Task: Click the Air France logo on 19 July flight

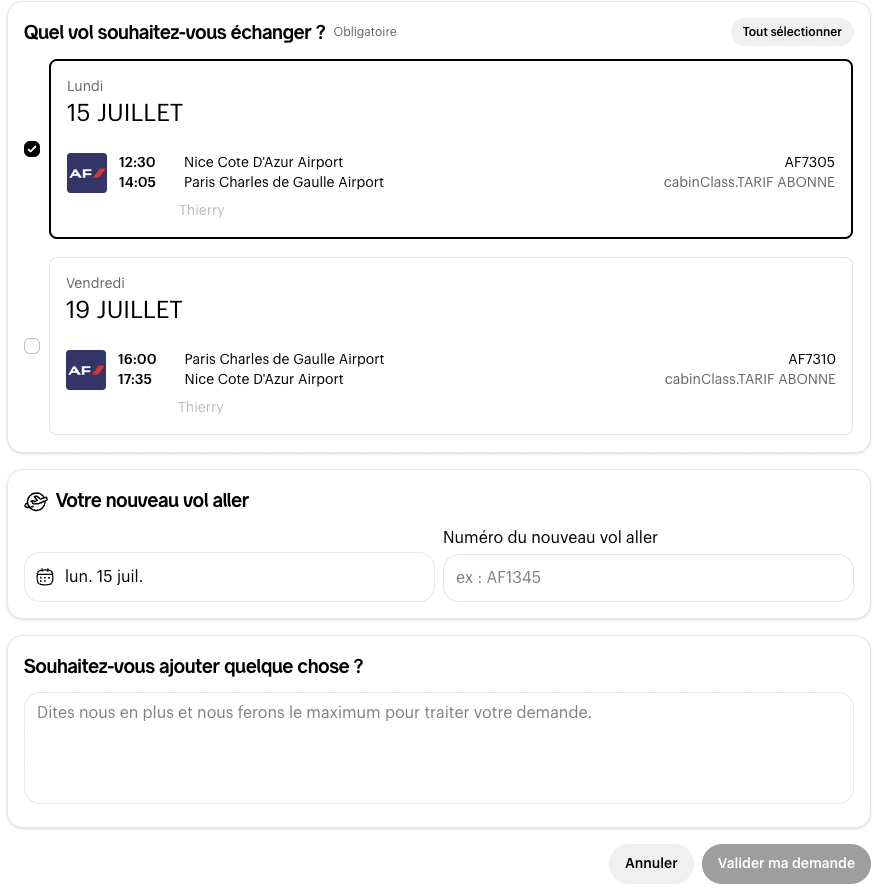Action: pyautogui.click(x=87, y=370)
